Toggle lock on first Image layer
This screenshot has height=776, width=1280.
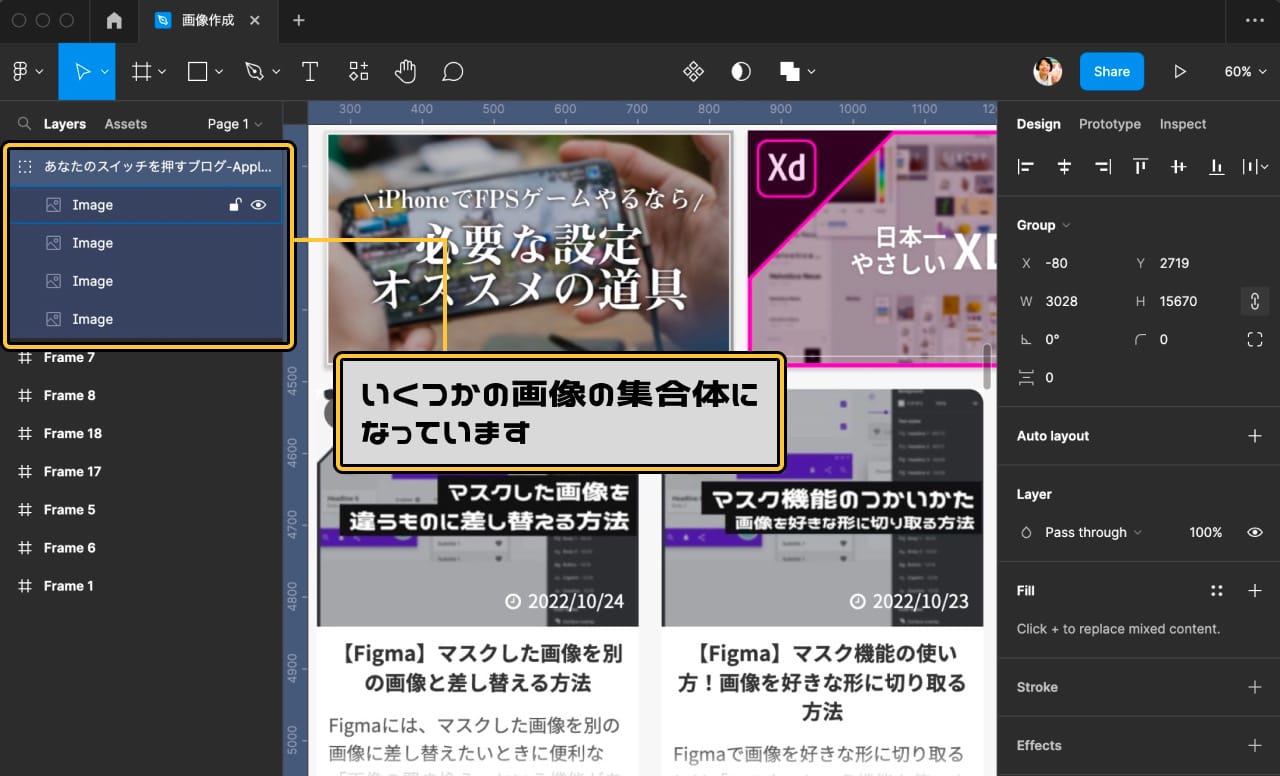[x=234, y=205]
